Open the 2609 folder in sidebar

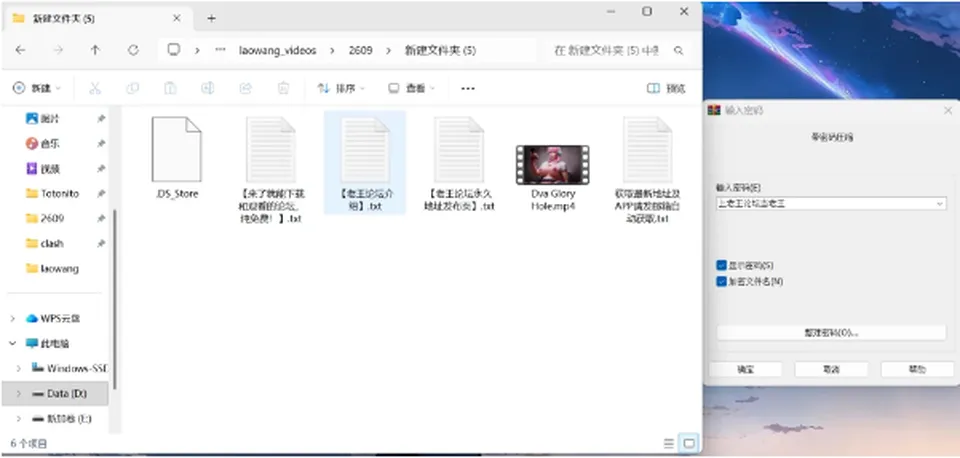click(45, 219)
